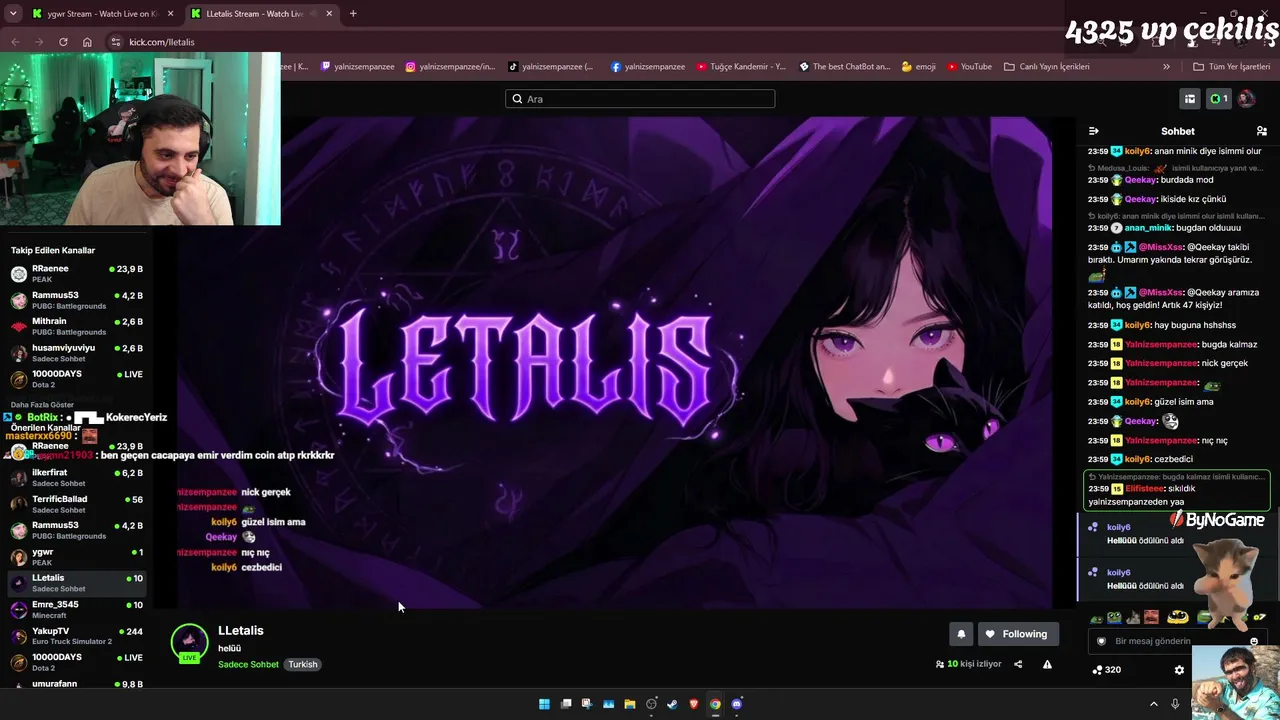Open the RRaenee PEAK followed channel

click(76, 274)
